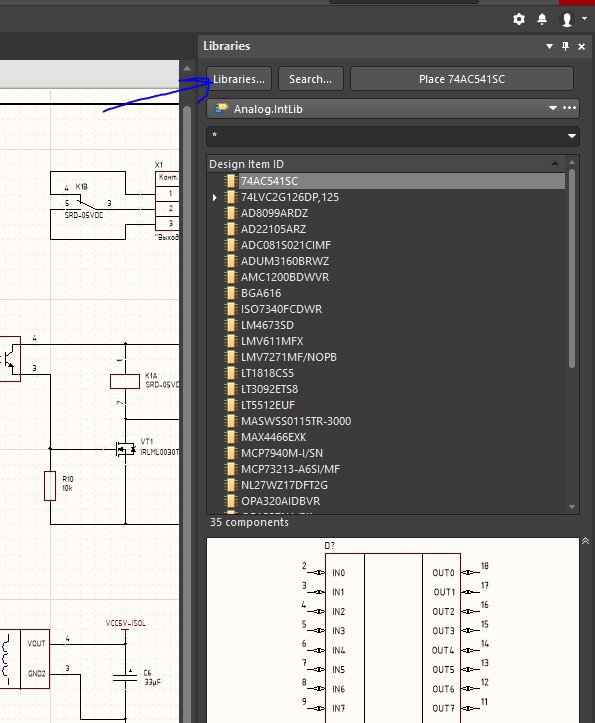Select resistor R10 10k in schematic
The image size is (595, 723).
(x=50, y=485)
